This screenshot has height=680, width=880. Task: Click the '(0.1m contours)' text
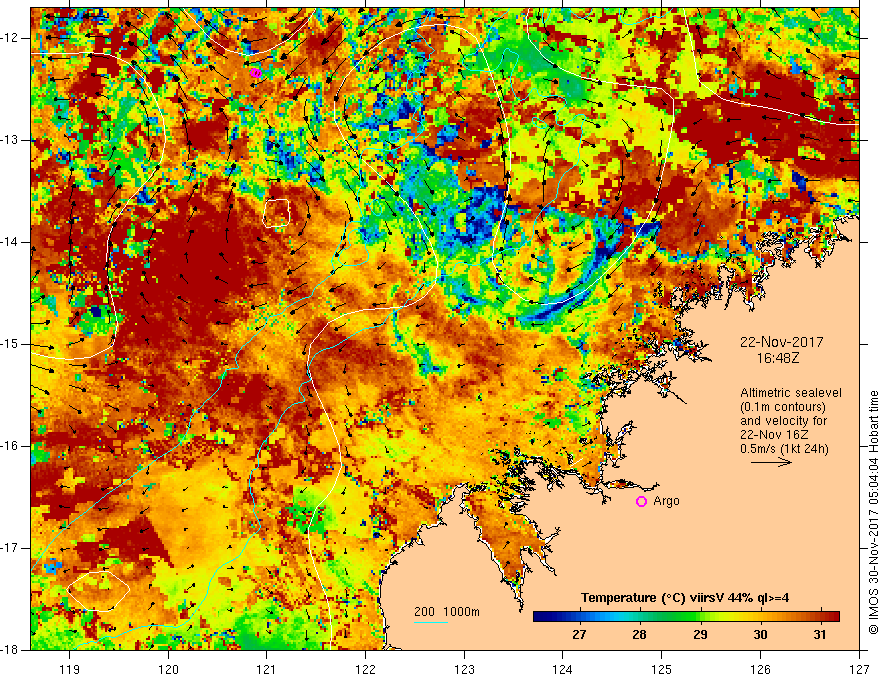[x=782, y=407]
